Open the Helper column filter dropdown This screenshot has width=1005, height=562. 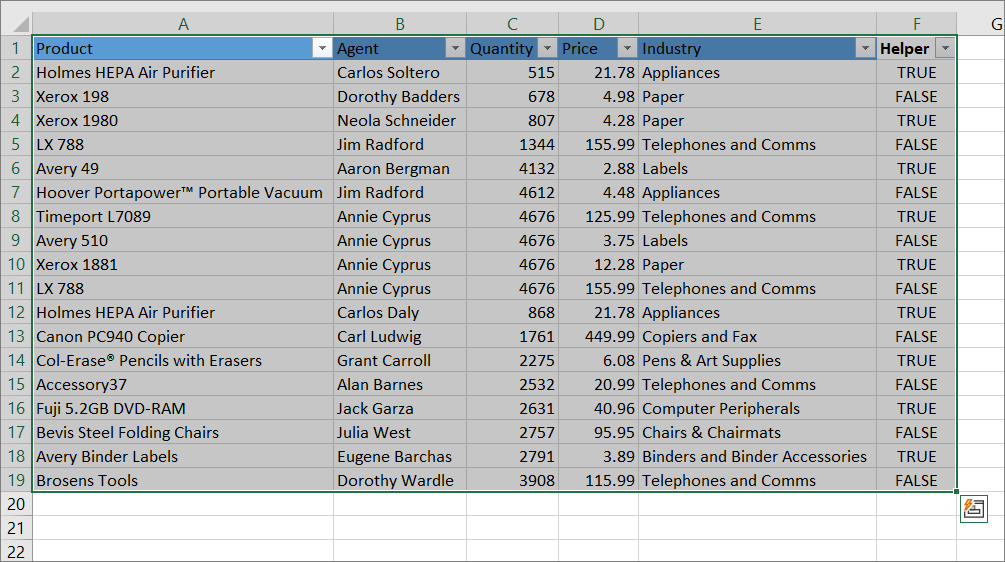[945, 48]
